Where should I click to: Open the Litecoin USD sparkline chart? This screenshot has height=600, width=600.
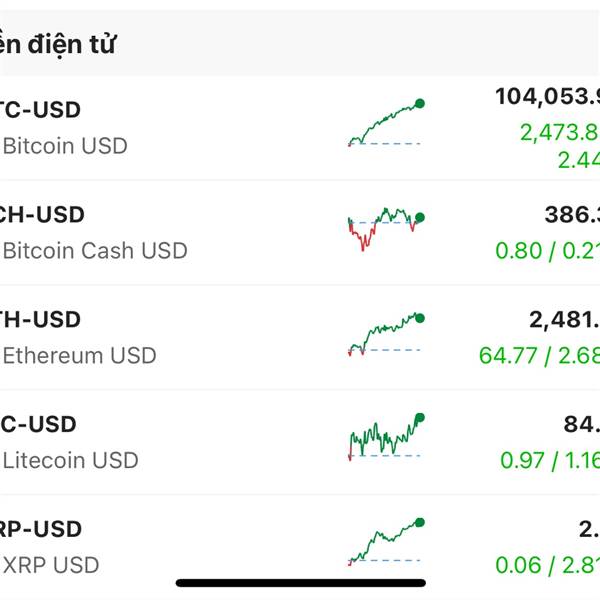coord(386,437)
